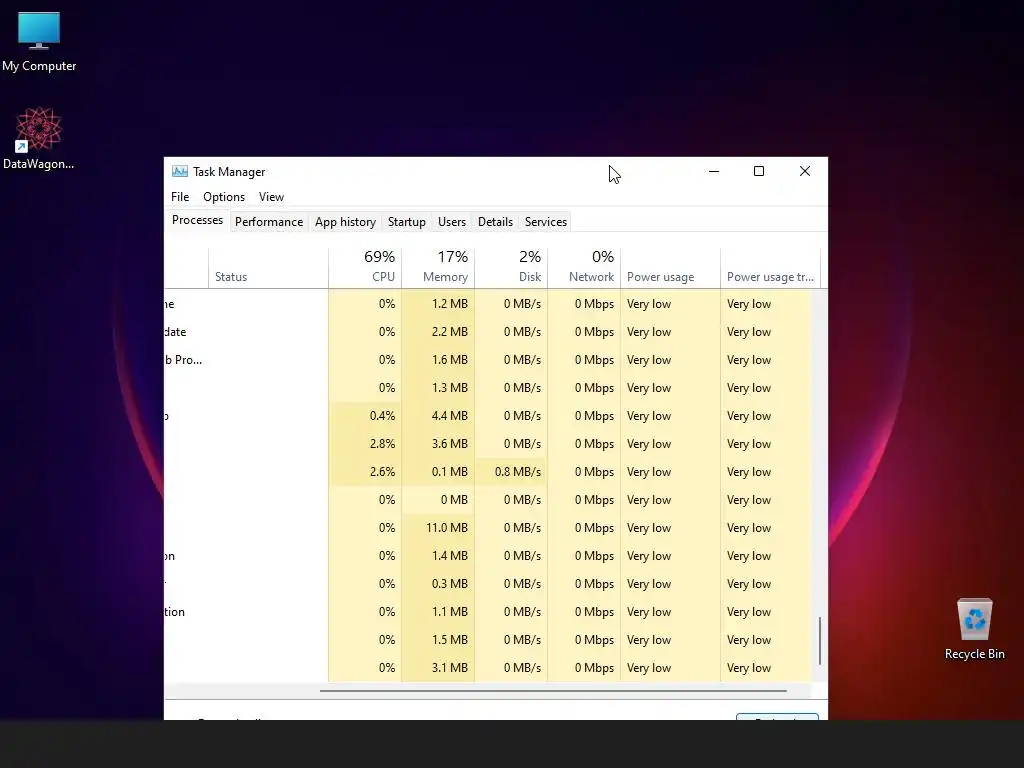Select the 1.1 MB memory cell
The width and height of the screenshot is (1024, 768).
click(438, 612)
